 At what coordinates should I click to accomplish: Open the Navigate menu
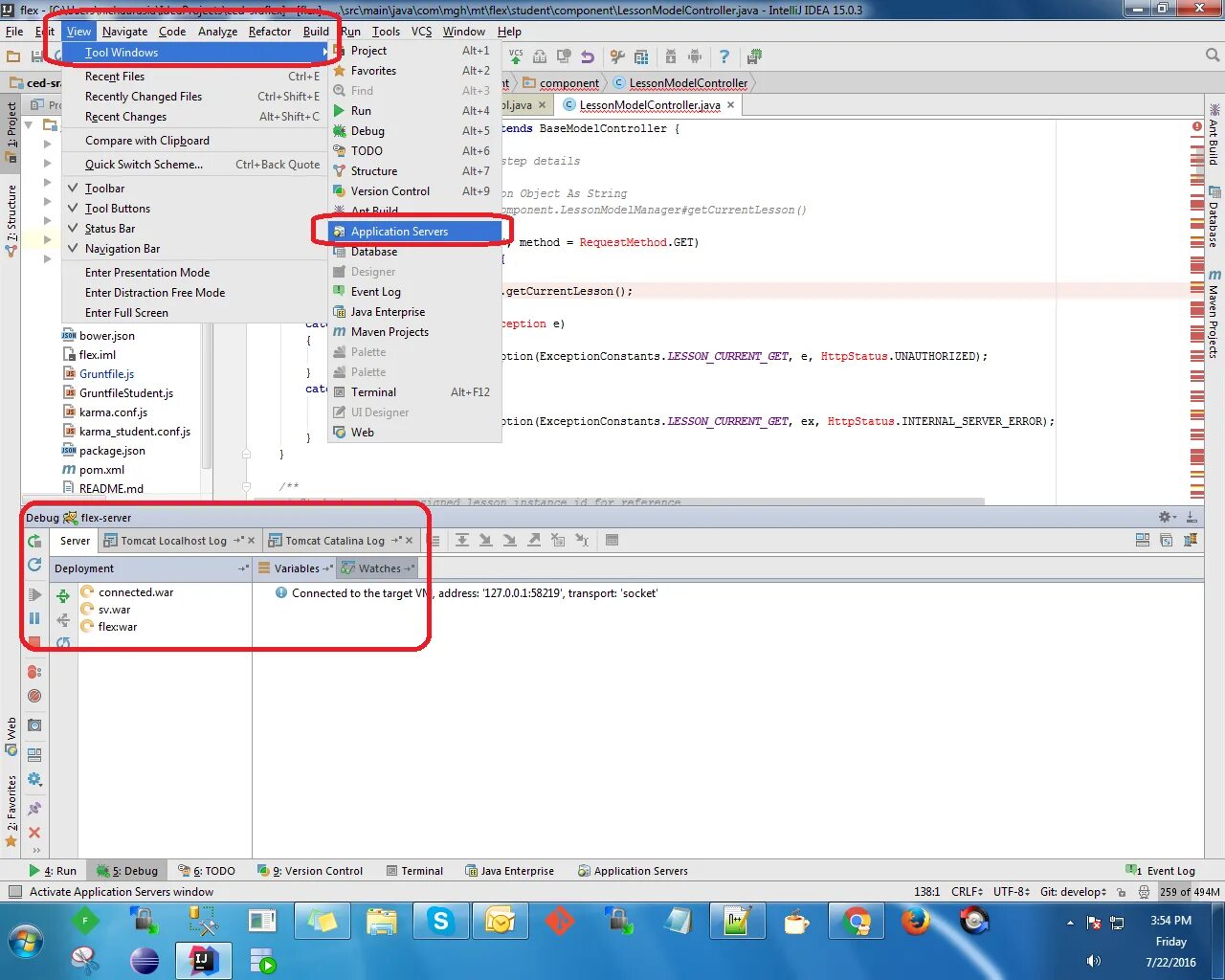tap(124, 32)
